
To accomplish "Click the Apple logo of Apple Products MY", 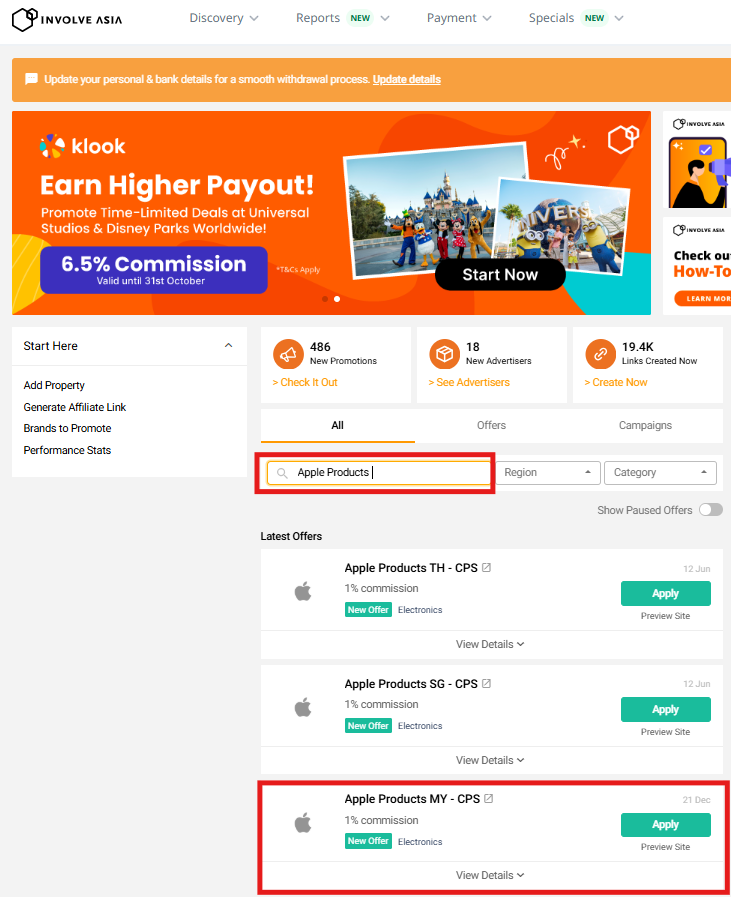I will point(303,823).
